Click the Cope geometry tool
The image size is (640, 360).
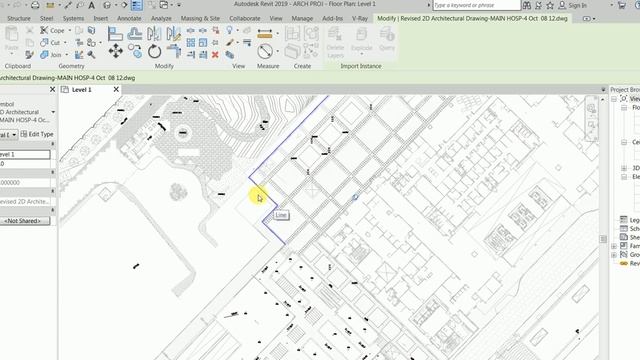52,30
